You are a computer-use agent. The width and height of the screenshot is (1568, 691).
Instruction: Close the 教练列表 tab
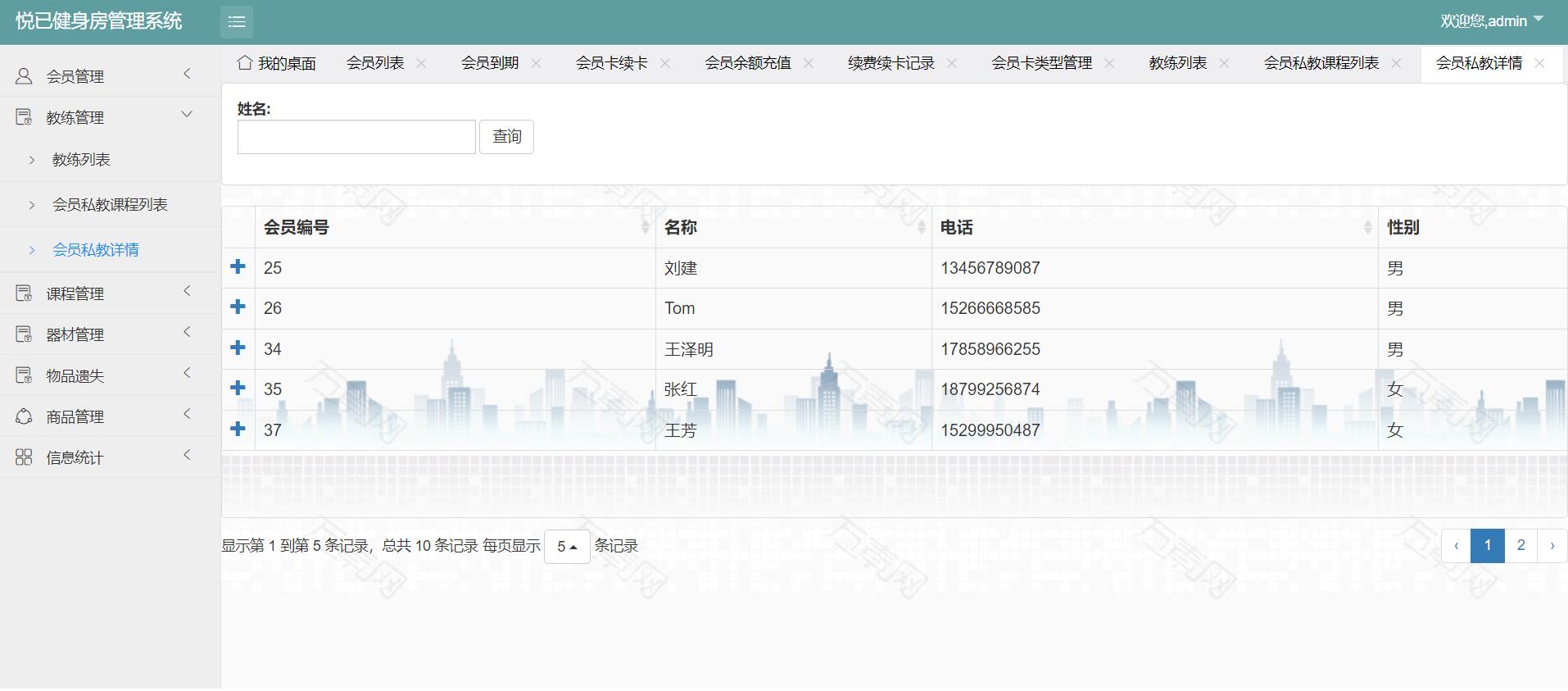tap(1224, 63)
